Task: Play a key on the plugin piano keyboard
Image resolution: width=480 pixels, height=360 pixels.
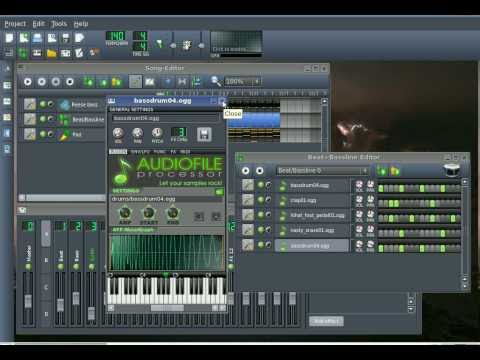Action: click(166, 290)
